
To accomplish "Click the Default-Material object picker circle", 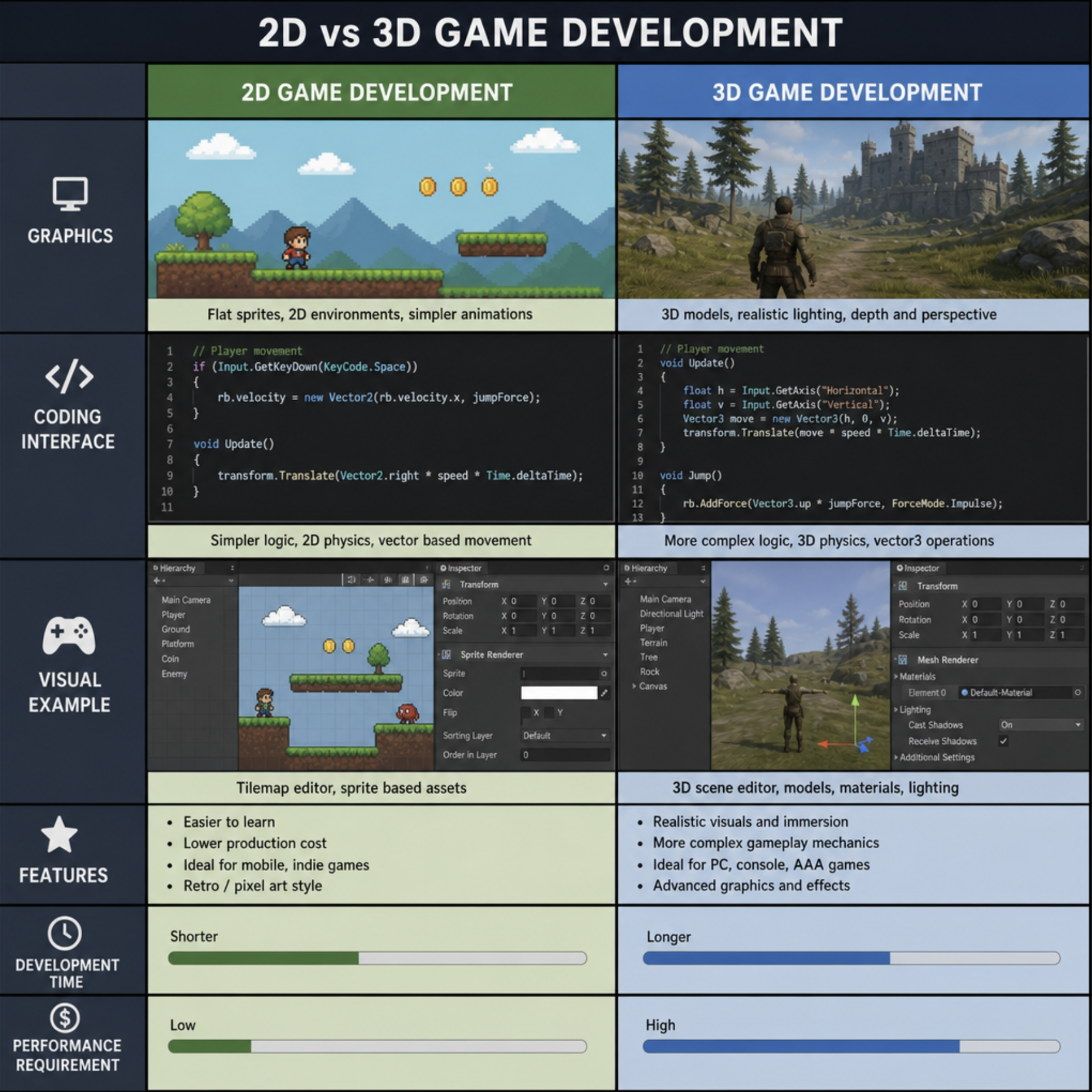I will point(1078,693).
